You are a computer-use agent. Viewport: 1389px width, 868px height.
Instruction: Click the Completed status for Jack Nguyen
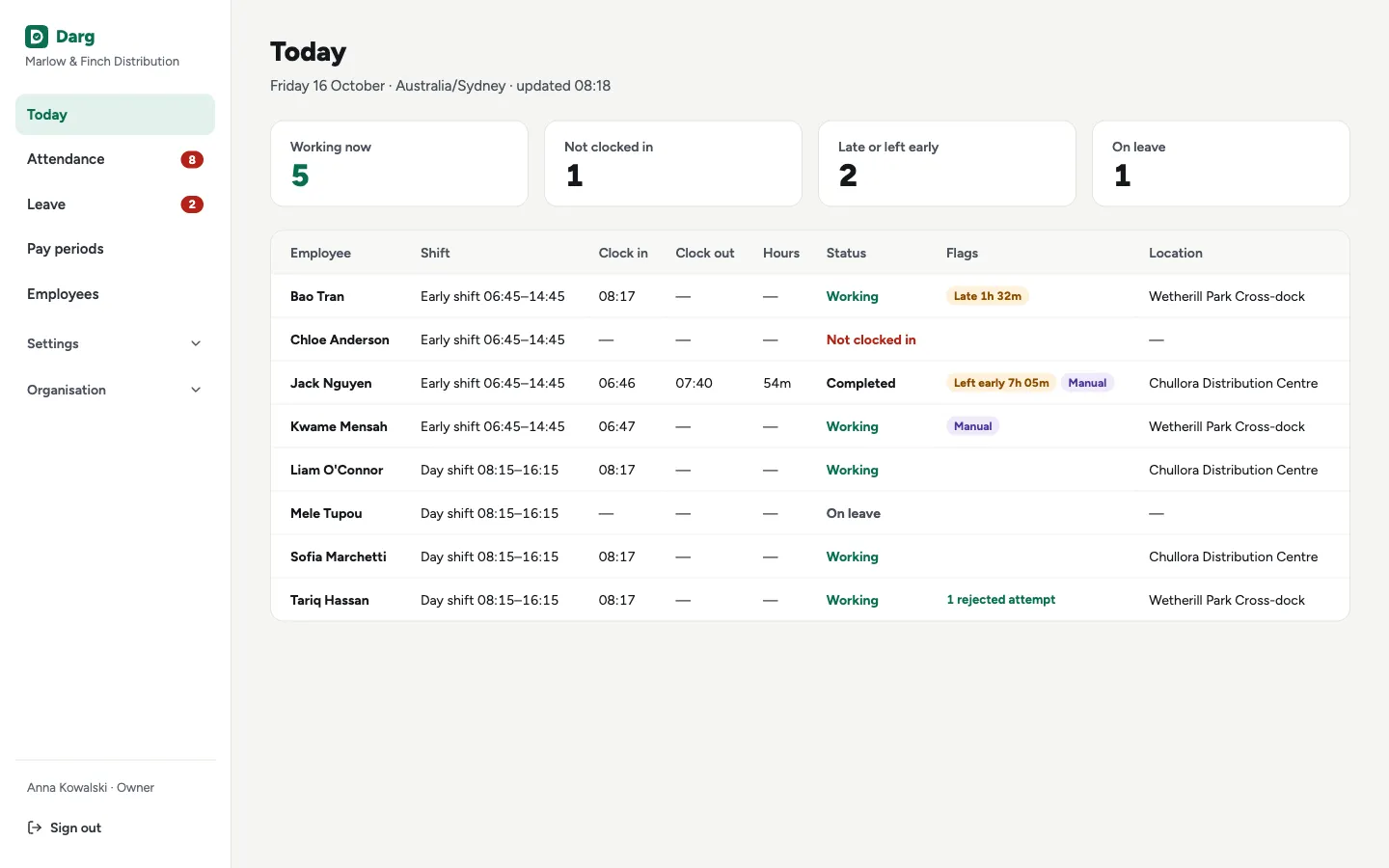861,383
